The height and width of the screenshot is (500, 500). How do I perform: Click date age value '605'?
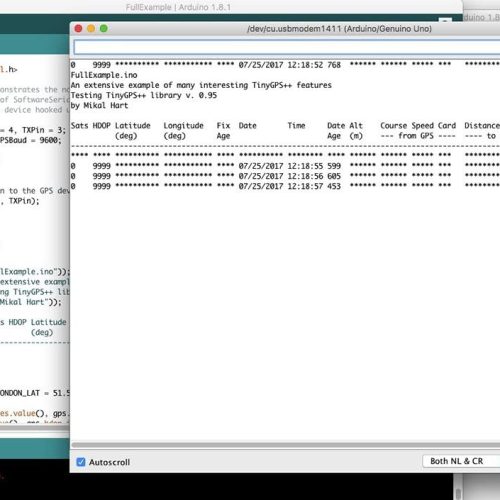click(x=334, y=176)
